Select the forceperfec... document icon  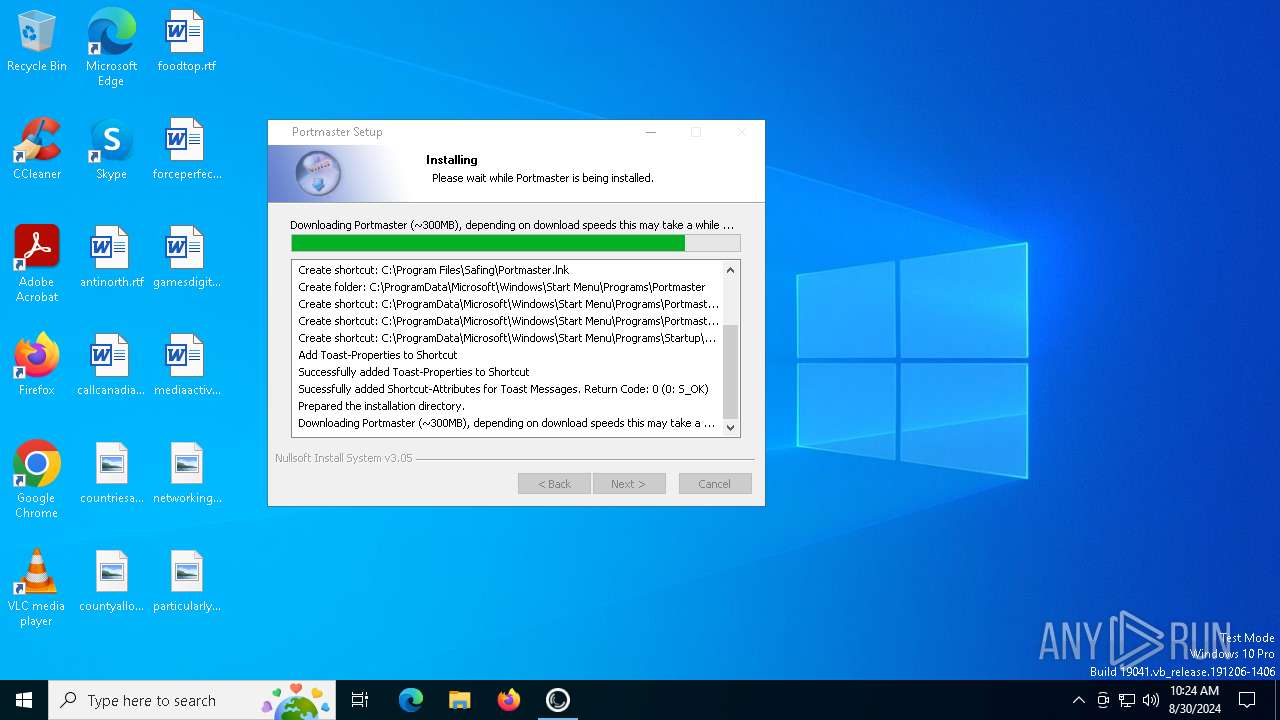point(186,149)
